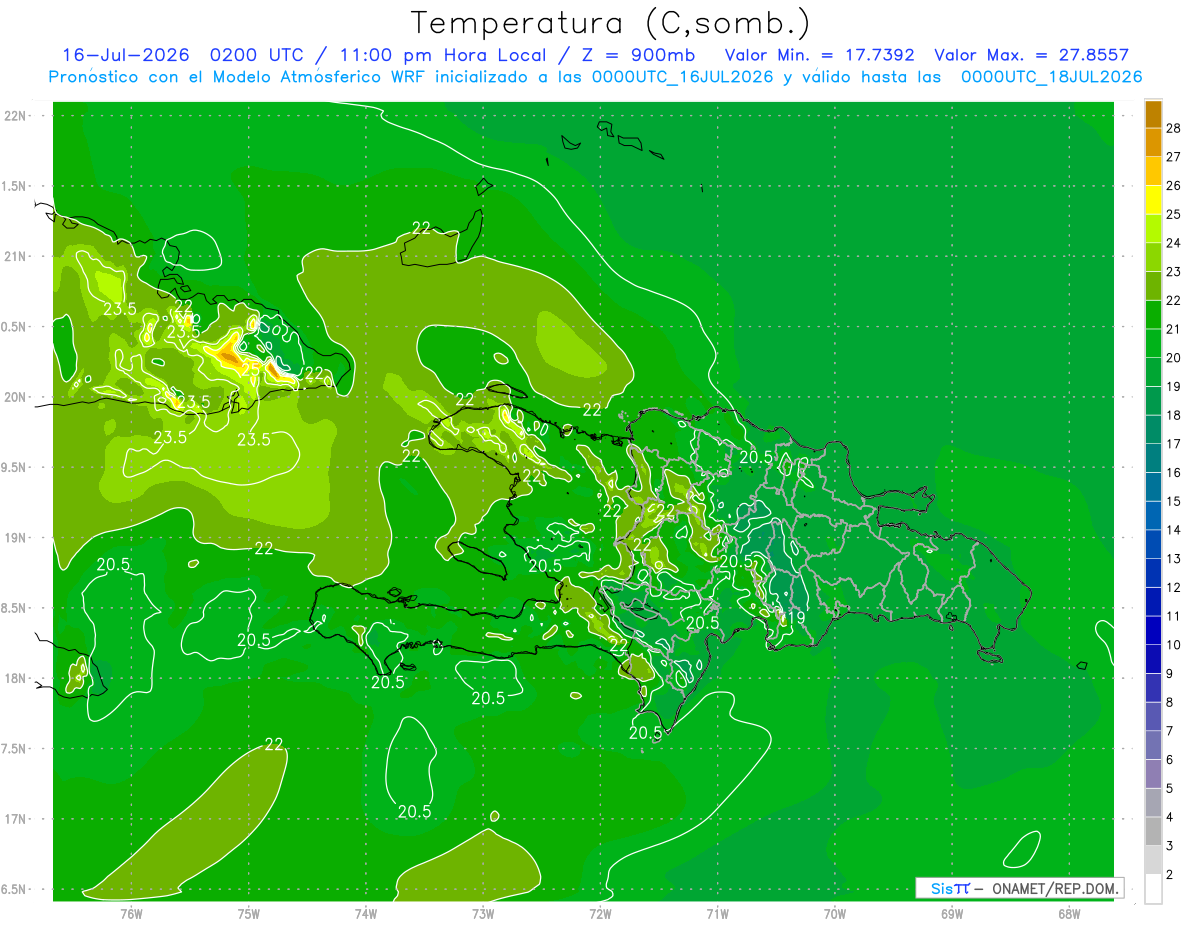Select "Valor Max. = 27.8557" text

pyautogui.click(x=1032, y=55)
